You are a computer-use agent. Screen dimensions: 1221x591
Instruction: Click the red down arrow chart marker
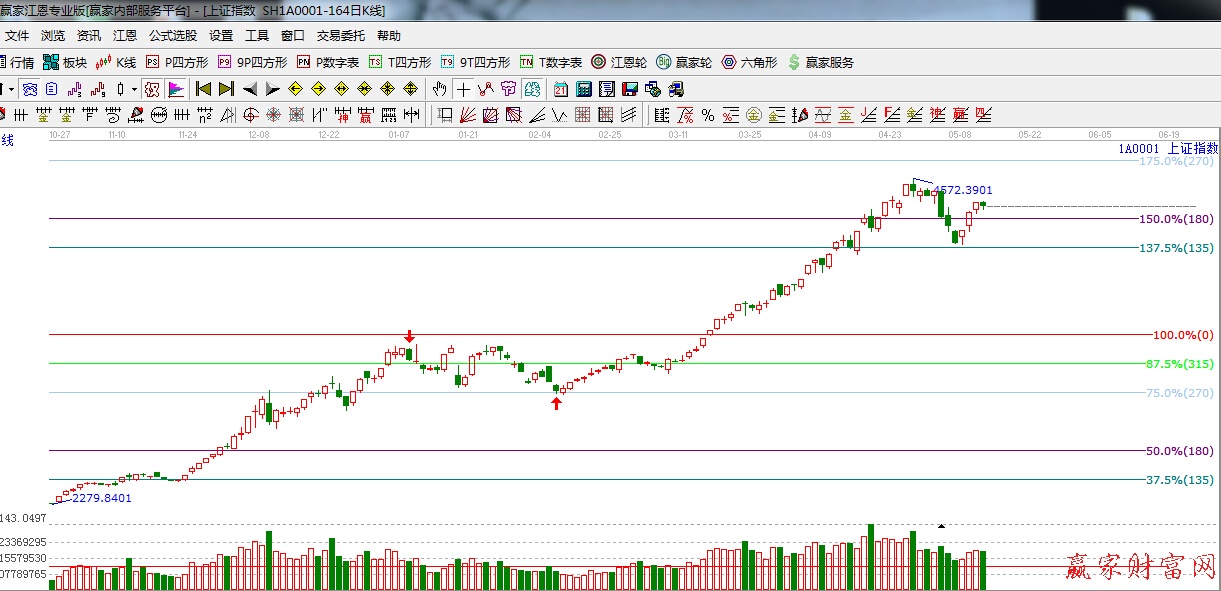409,336
